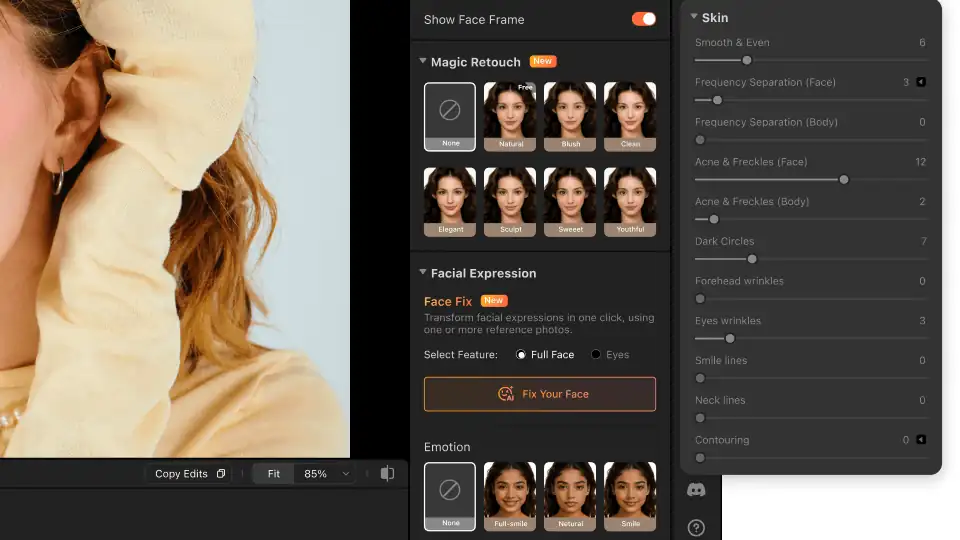The width and height of the screenshot is (960, 540).
Task: Click the copy icon beside Copy Edits
Action: (x=221, y=474)
